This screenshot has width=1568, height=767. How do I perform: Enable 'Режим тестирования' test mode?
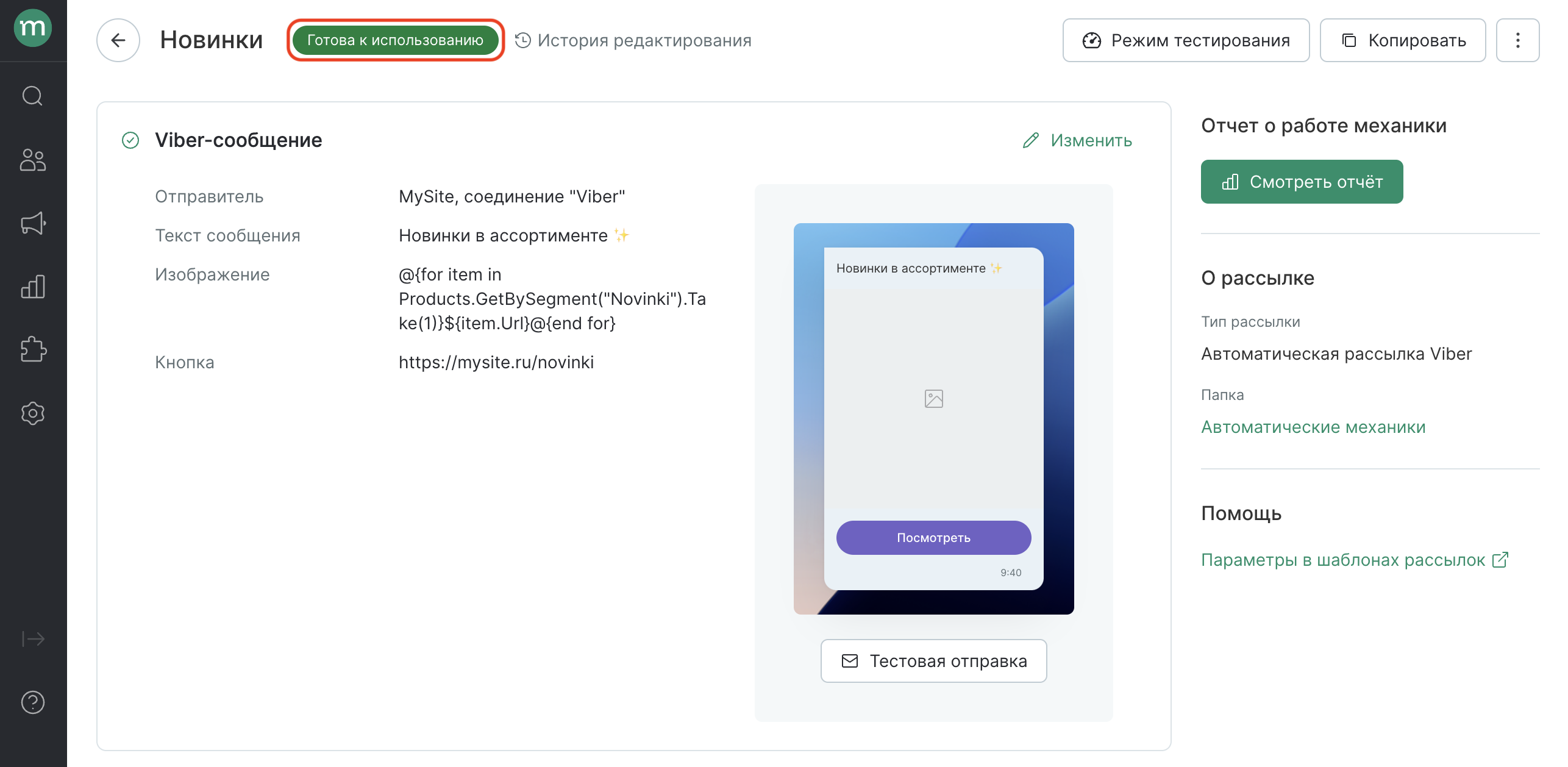tap(1186, 40)
